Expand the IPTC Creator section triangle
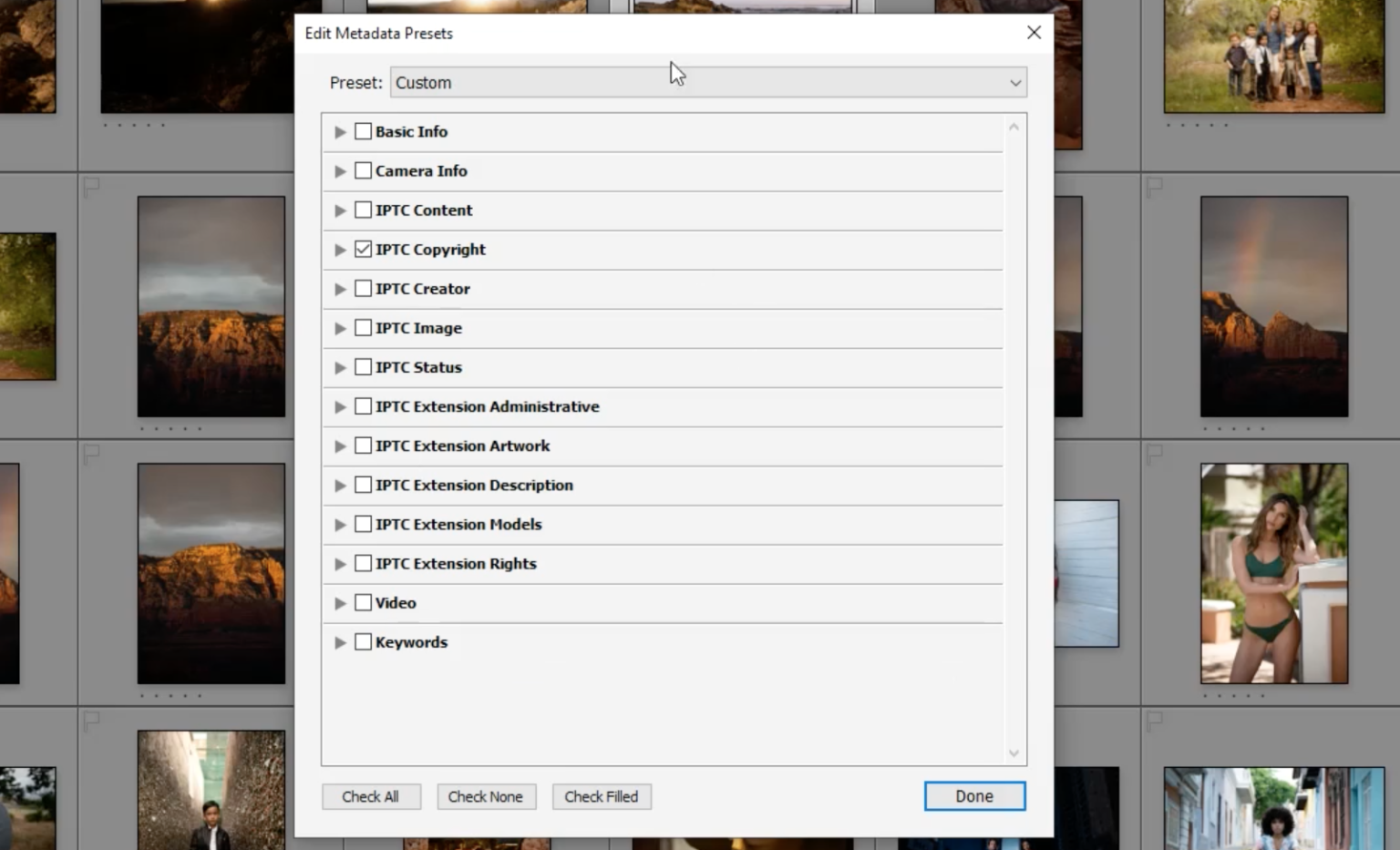This screenshot has height=850, width=1400. (340, 289)
